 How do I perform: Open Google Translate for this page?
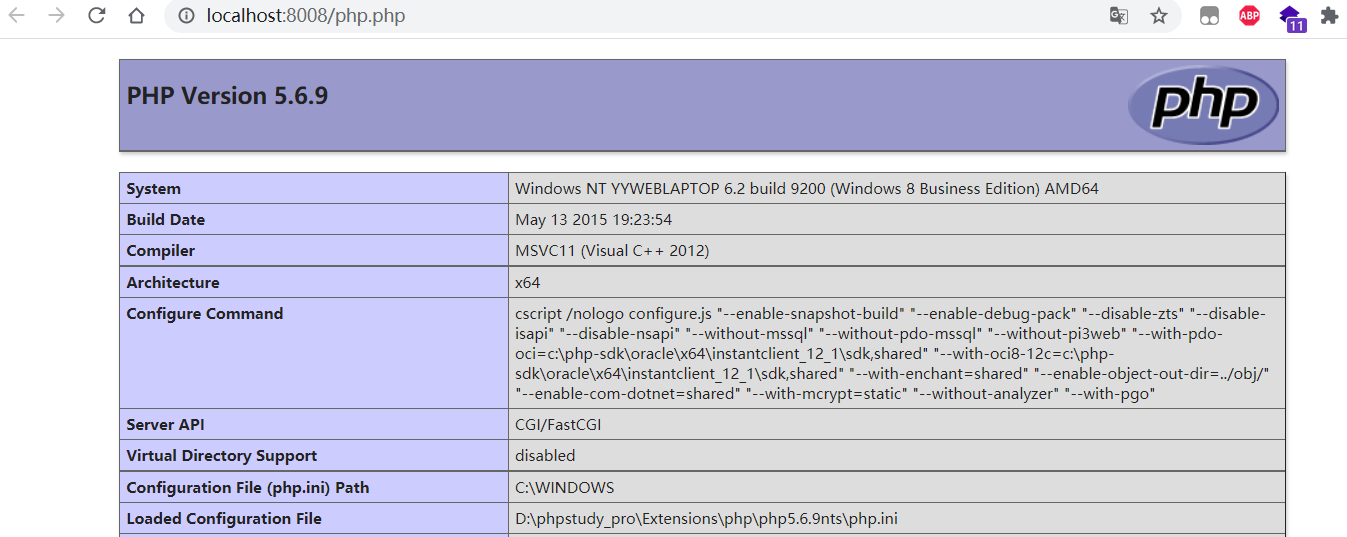click(1119, 16)
